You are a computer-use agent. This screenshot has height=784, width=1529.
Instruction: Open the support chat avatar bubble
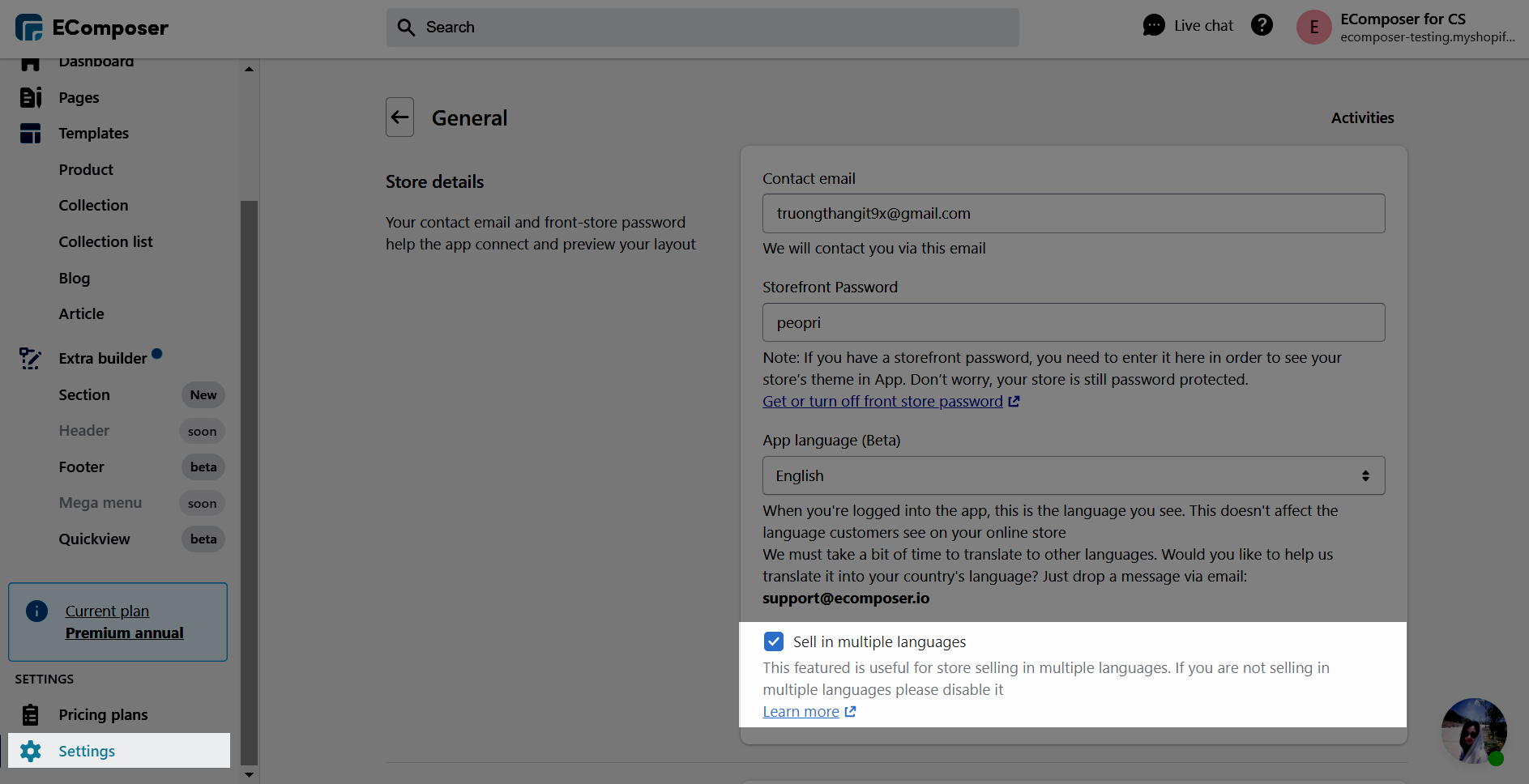click(1474, 731)
